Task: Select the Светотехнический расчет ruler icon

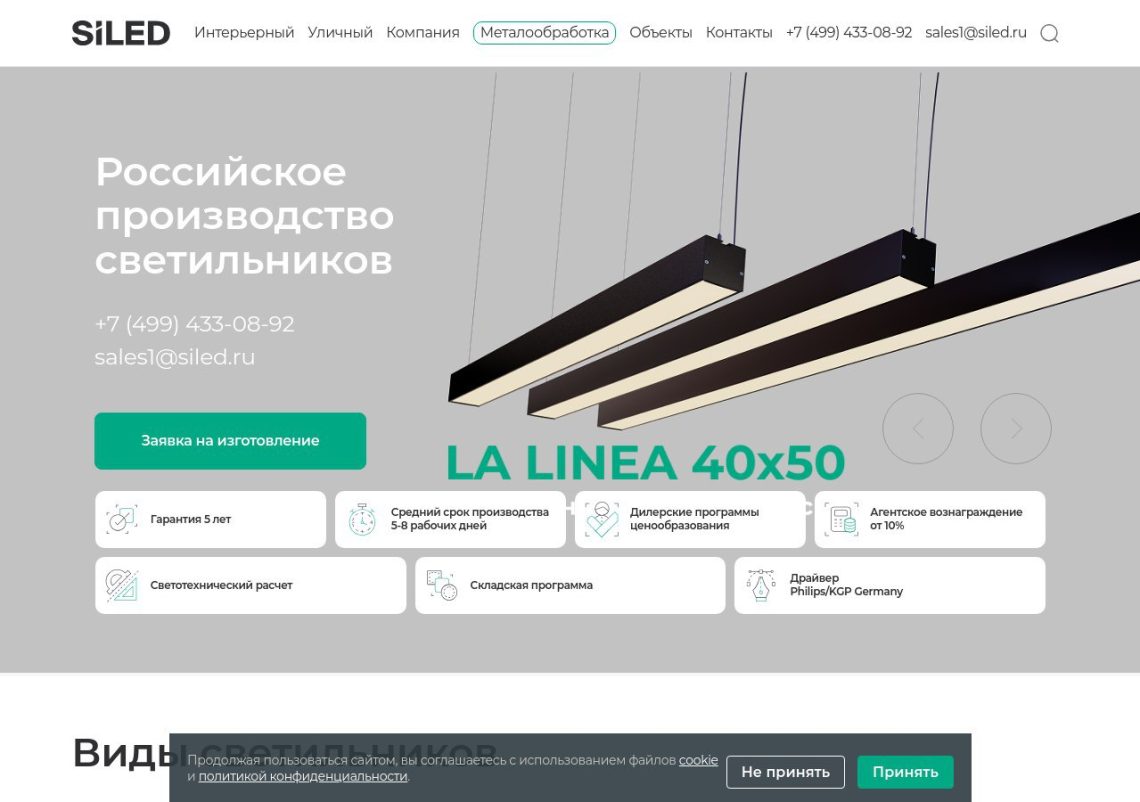Action: click(x=122, y=585)
